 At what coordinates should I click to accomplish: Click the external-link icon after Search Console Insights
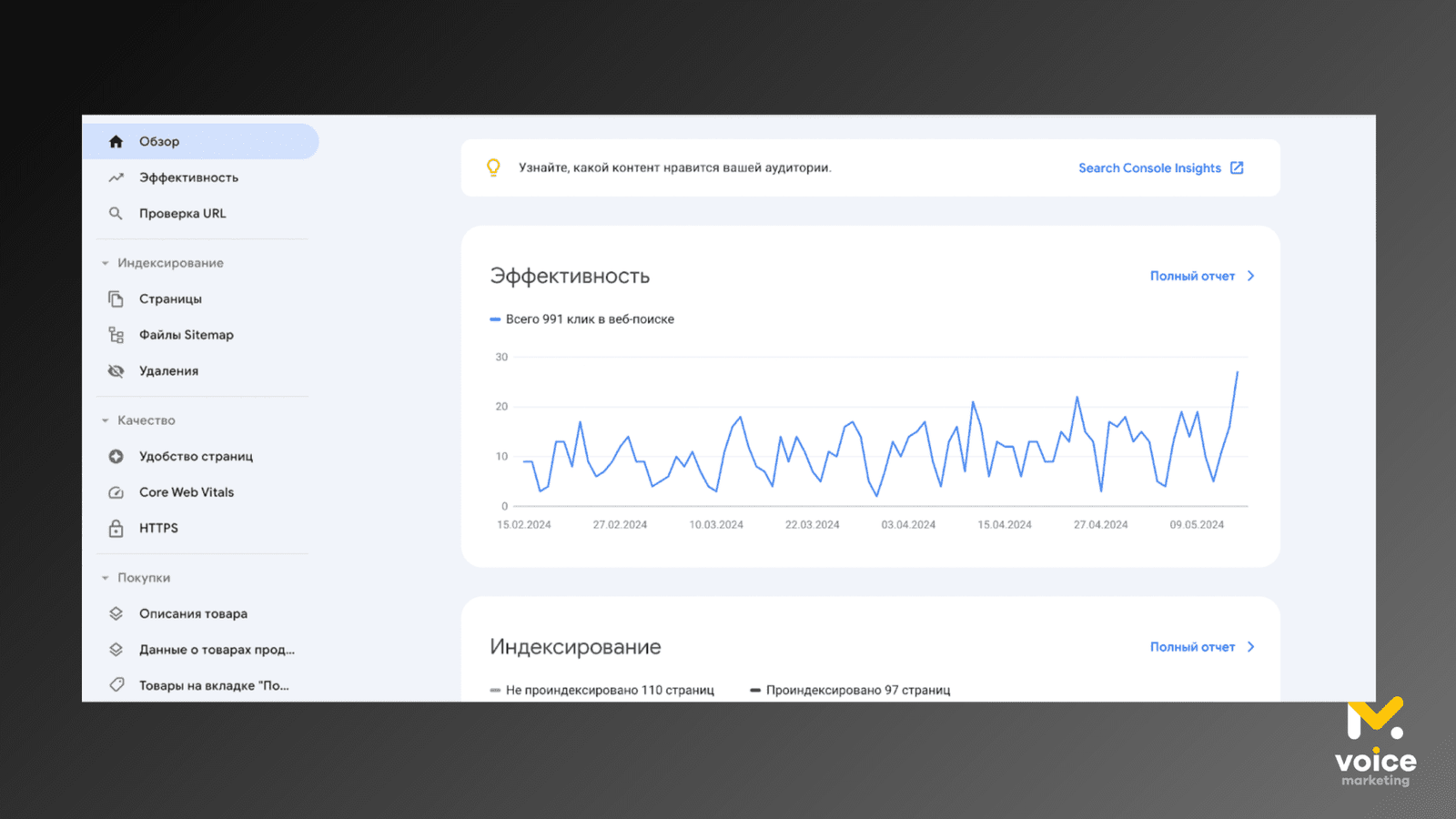(x=1237, y=167)
